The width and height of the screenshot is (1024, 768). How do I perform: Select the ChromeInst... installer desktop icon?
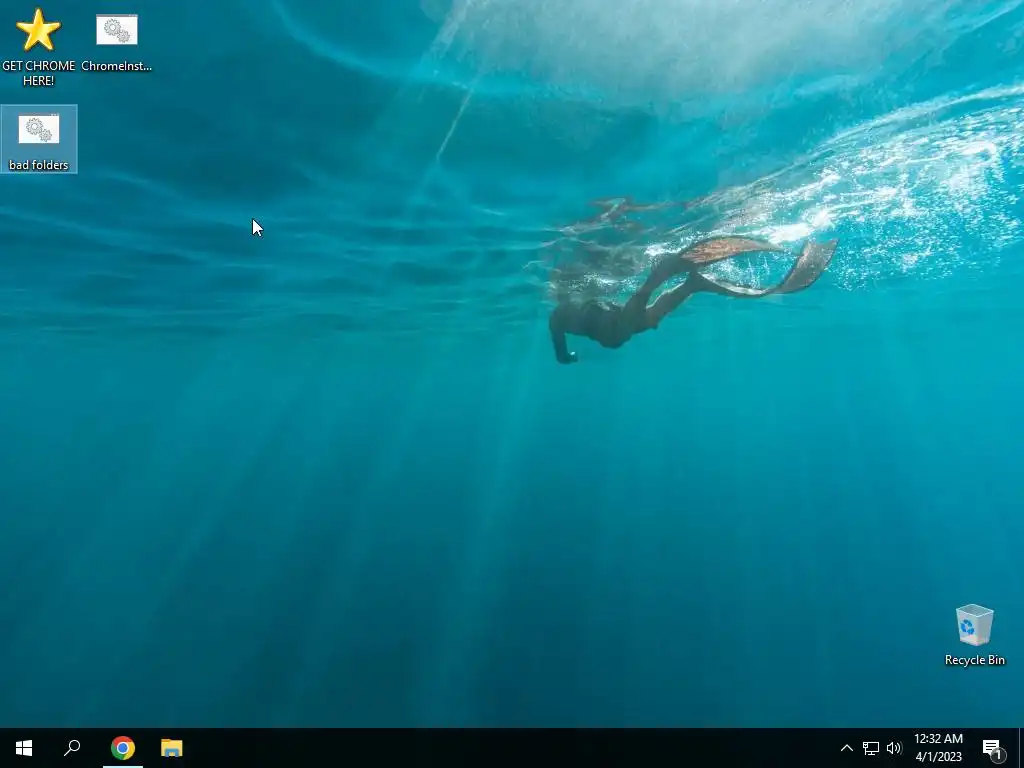[117, 42]
